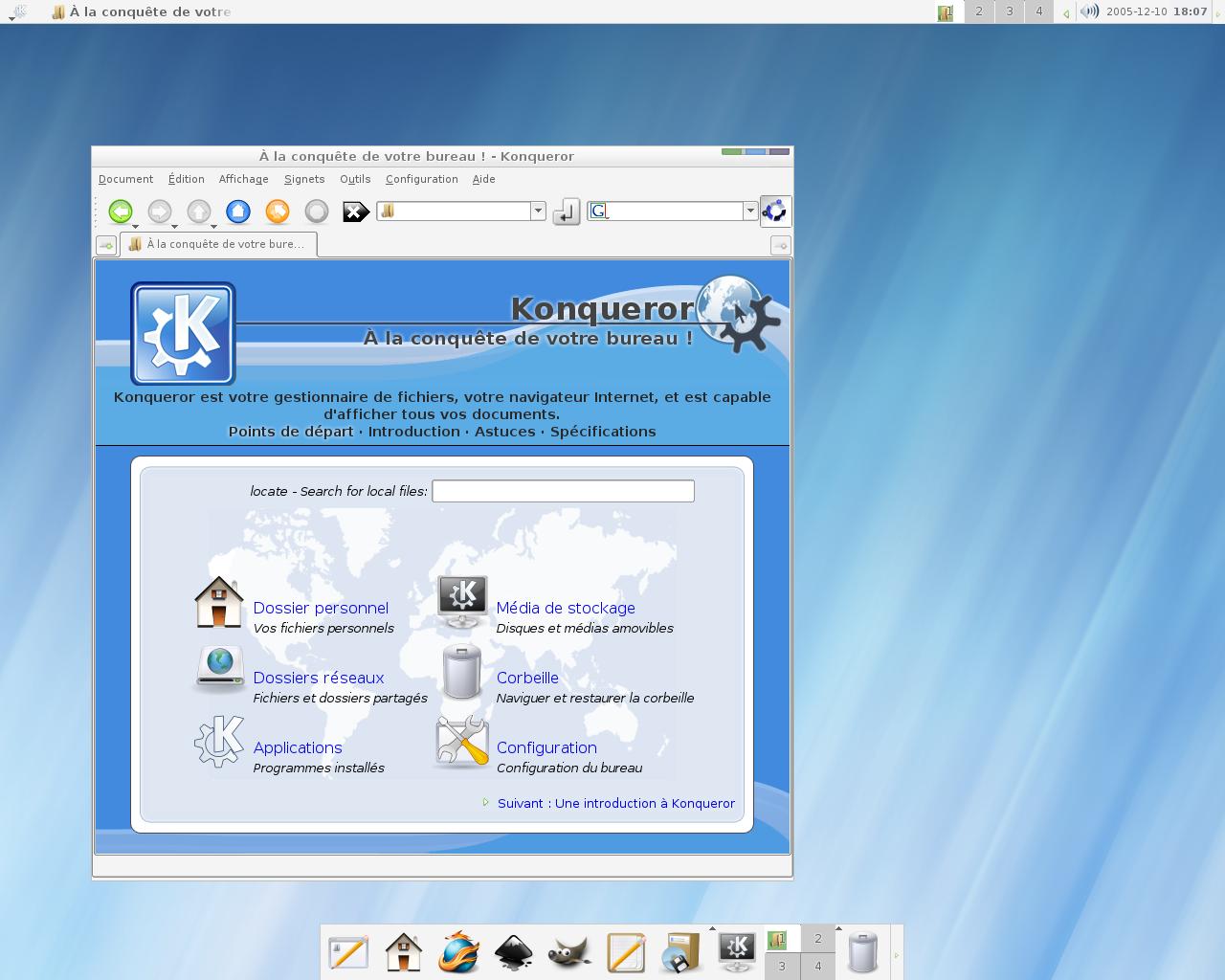Open the Média de stockage link
This screenshot has height=980, width=1225.
point(566,608)
